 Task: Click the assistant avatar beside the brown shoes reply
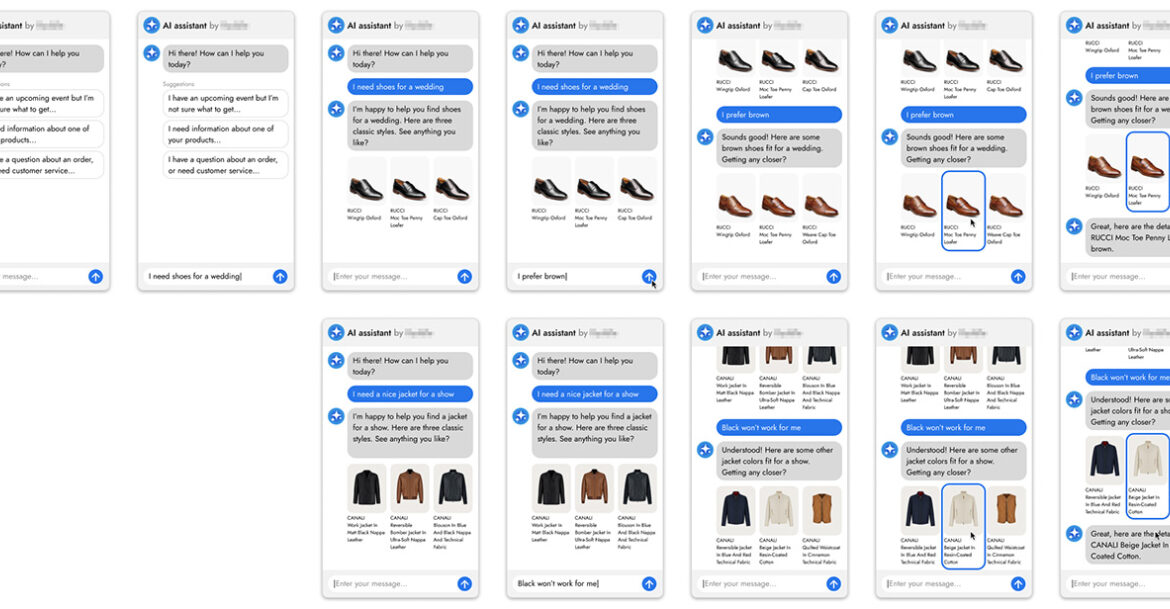[x=704, y=137]
